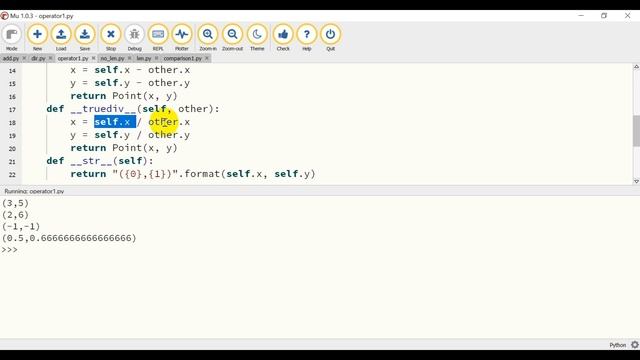Switch to the comparison1.py tab
Image resolution: width=640 pixels, height=360 pixels.
tap(182, 58)
